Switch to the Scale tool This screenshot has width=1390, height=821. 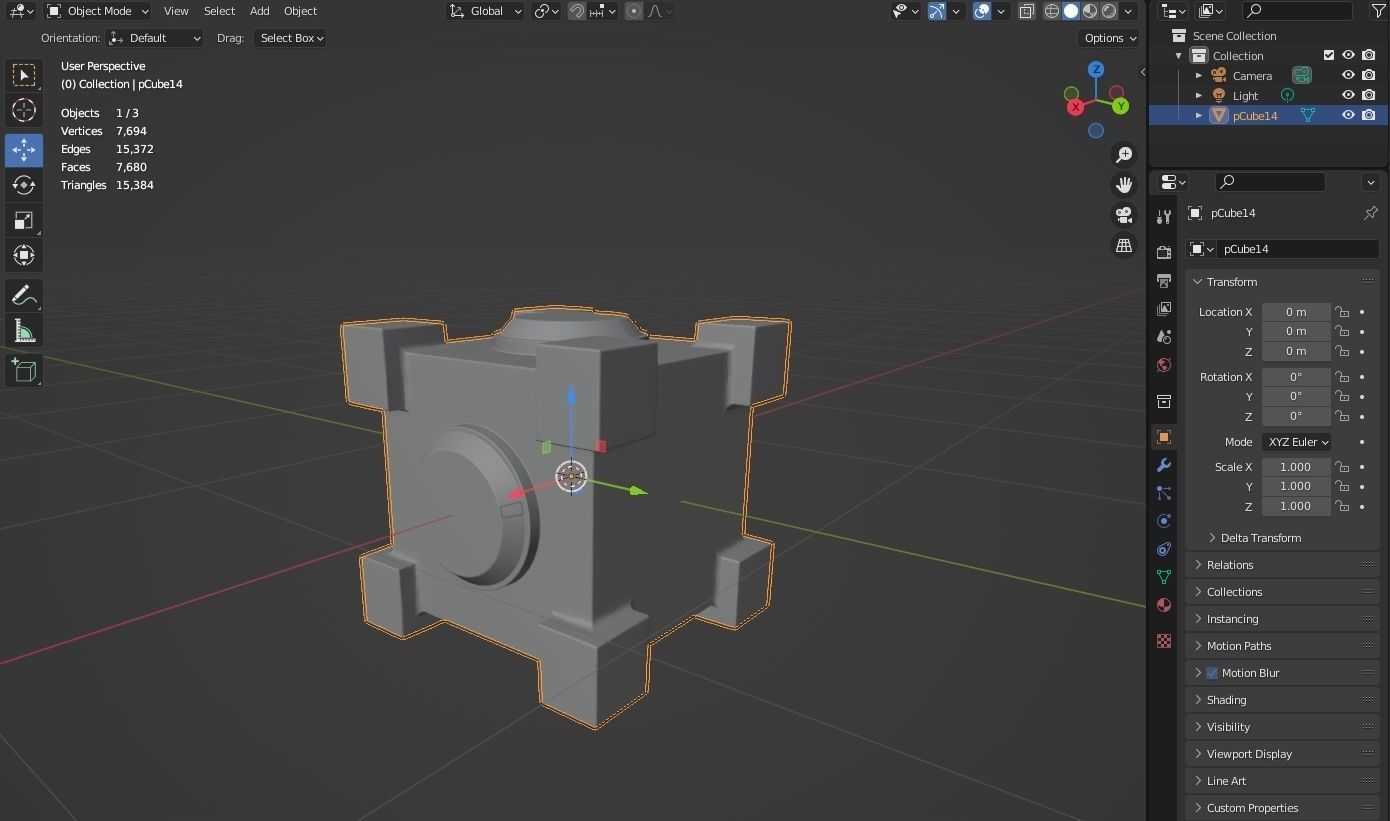click(24, 220)
